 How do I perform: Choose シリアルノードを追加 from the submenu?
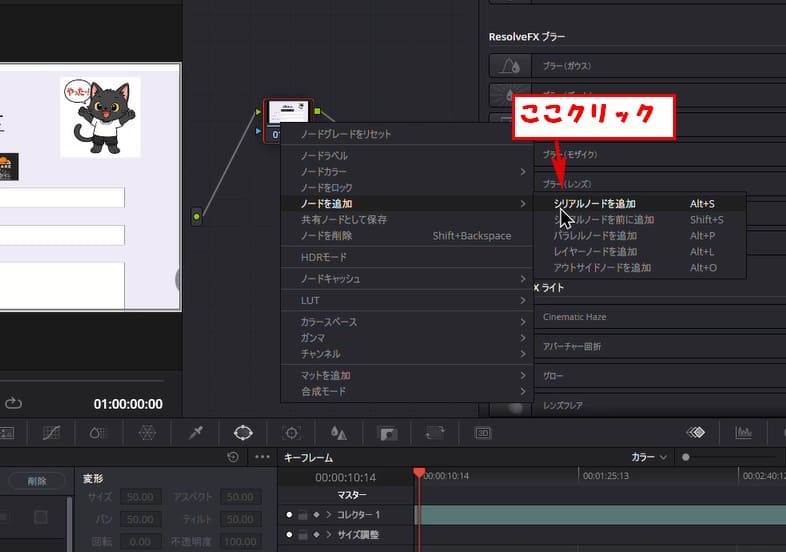point(594,204)
